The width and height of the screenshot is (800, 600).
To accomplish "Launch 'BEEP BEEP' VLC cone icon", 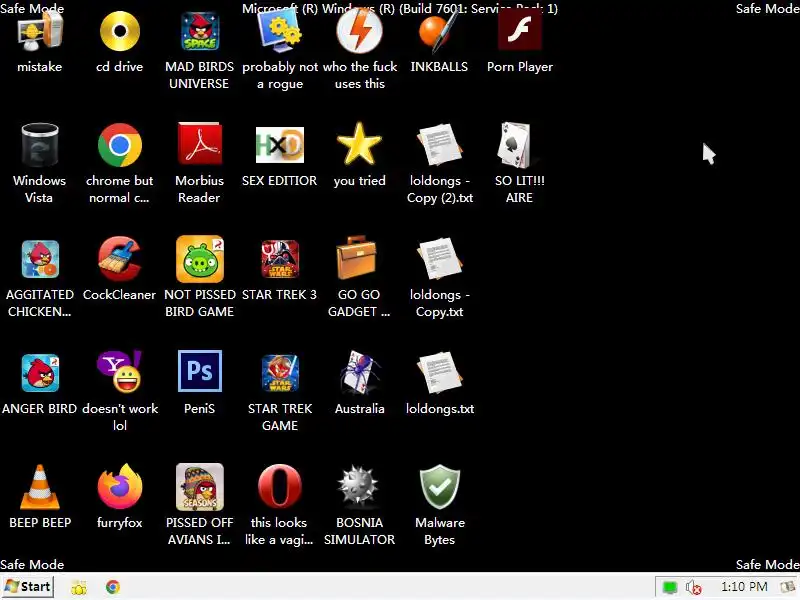I will 40,487.
